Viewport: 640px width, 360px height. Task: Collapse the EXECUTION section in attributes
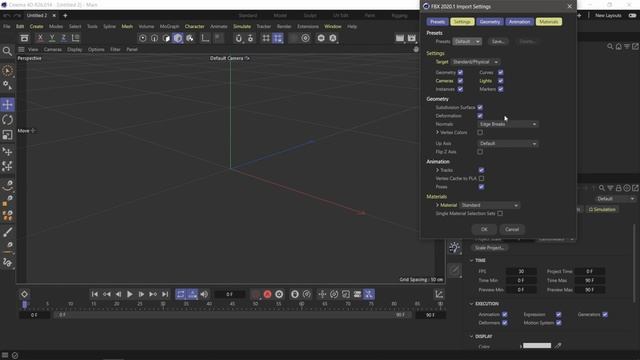[471, 304]
